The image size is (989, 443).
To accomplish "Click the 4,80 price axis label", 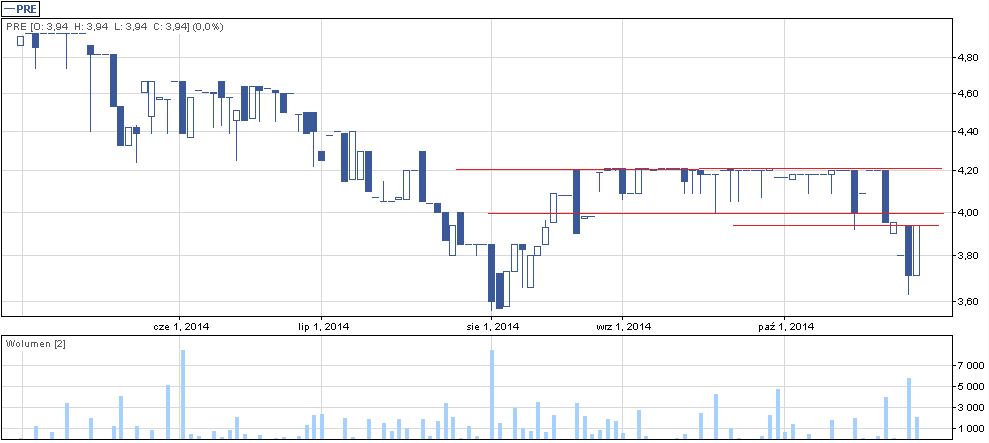I will (x=966, y=57).
